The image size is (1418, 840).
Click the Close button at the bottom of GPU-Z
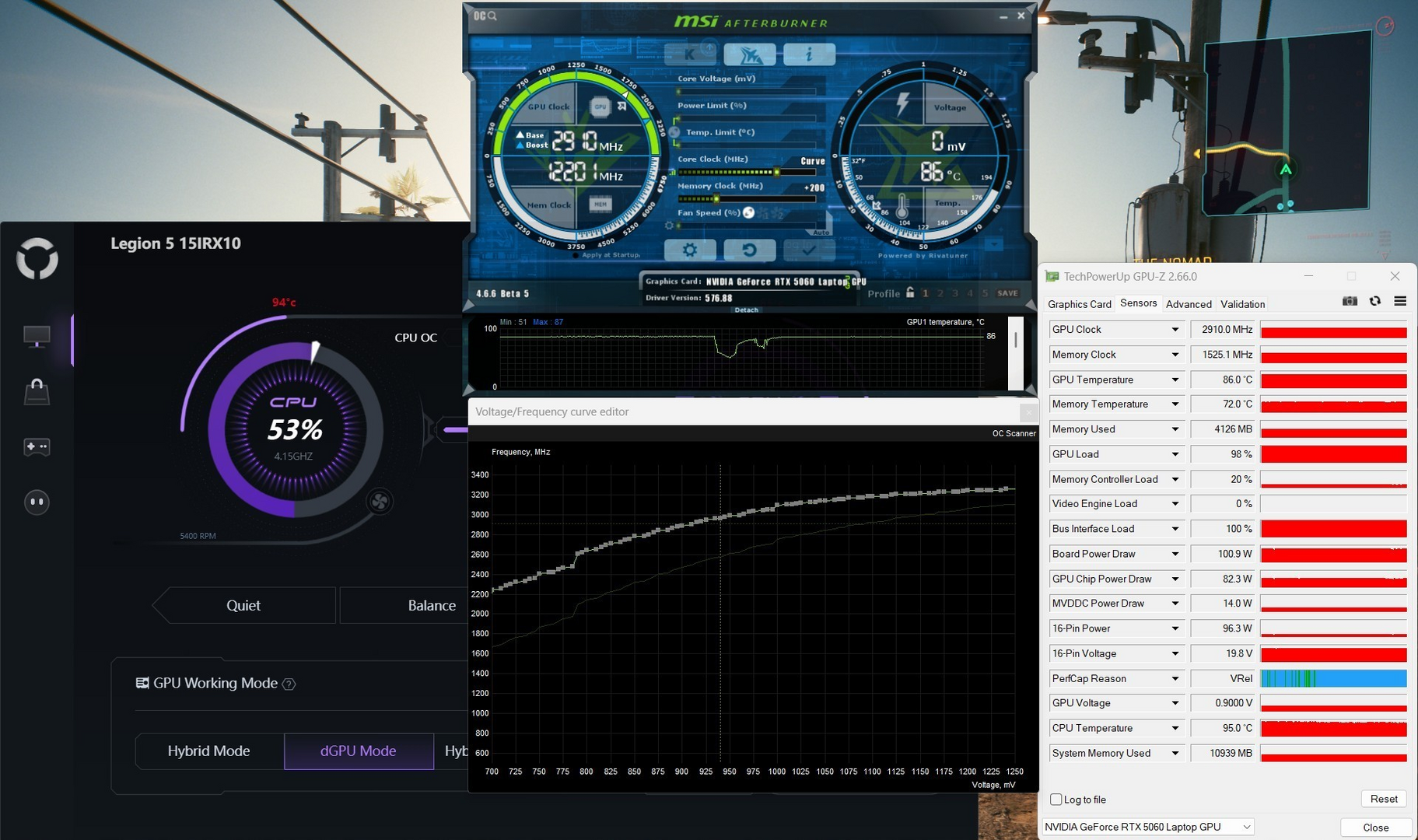tap(1375, 828)
